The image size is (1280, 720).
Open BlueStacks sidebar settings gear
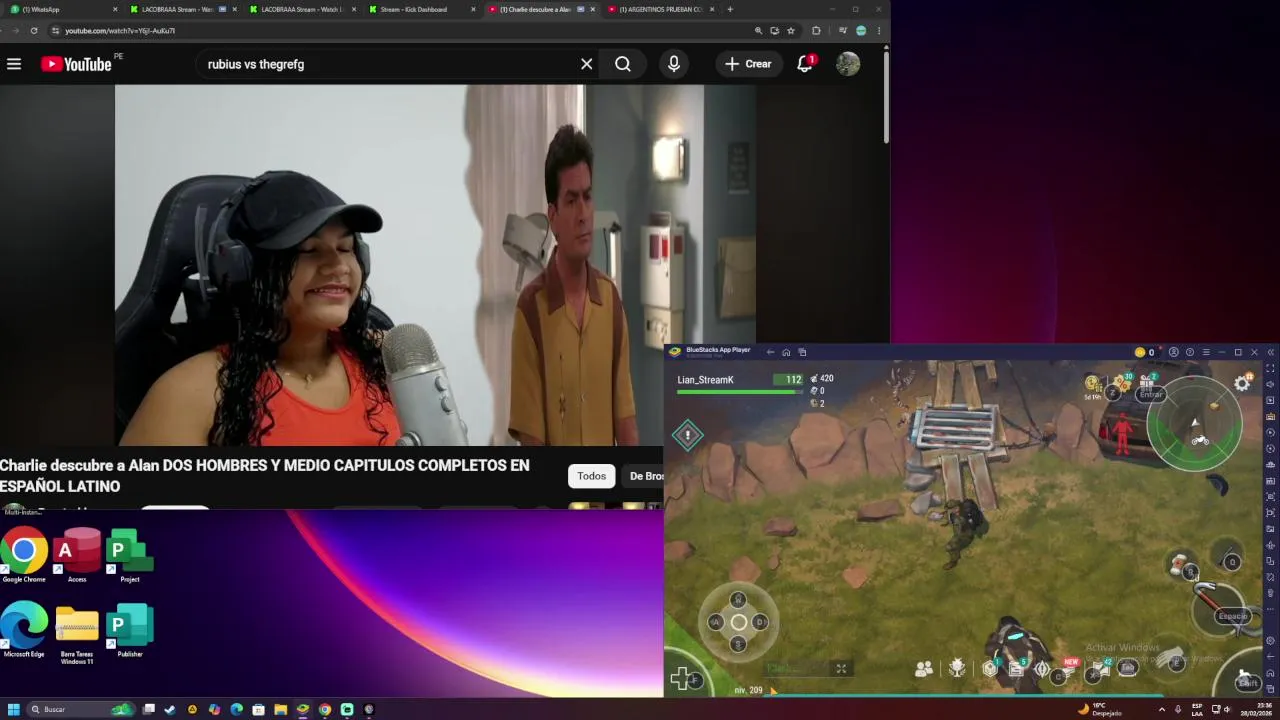click(x=1271, y=640)
